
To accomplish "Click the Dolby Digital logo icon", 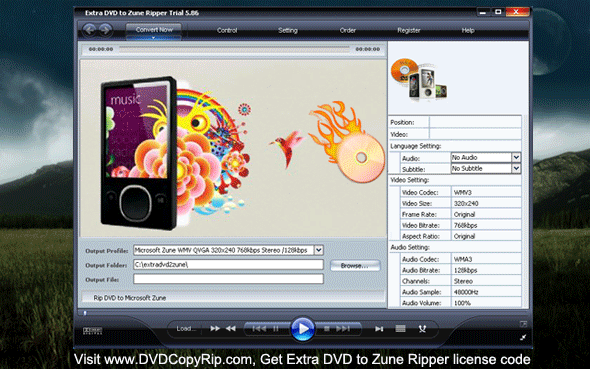I will [x=93, y=331].
